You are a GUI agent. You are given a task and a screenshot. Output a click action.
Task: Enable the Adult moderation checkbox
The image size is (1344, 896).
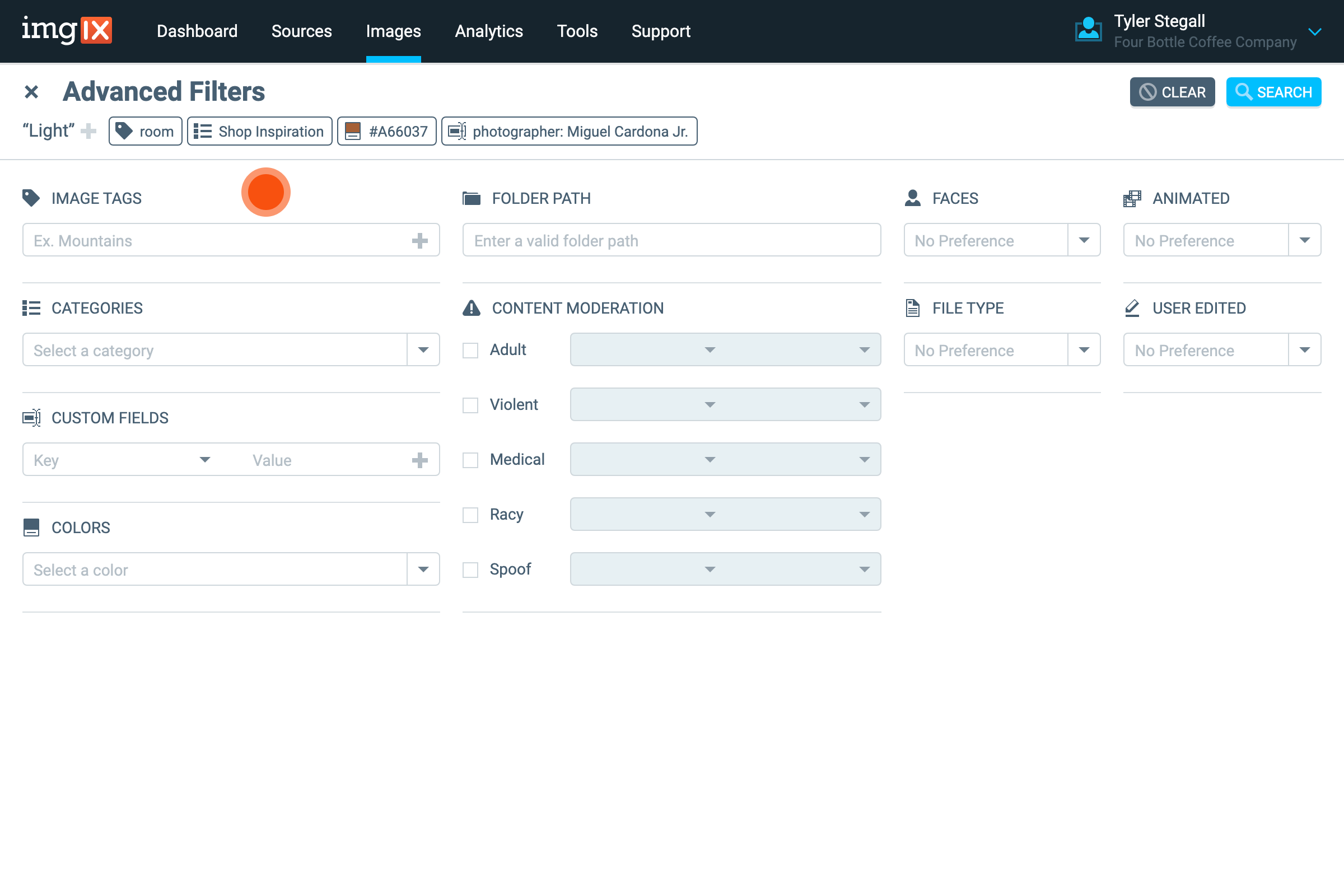point(470,351)
